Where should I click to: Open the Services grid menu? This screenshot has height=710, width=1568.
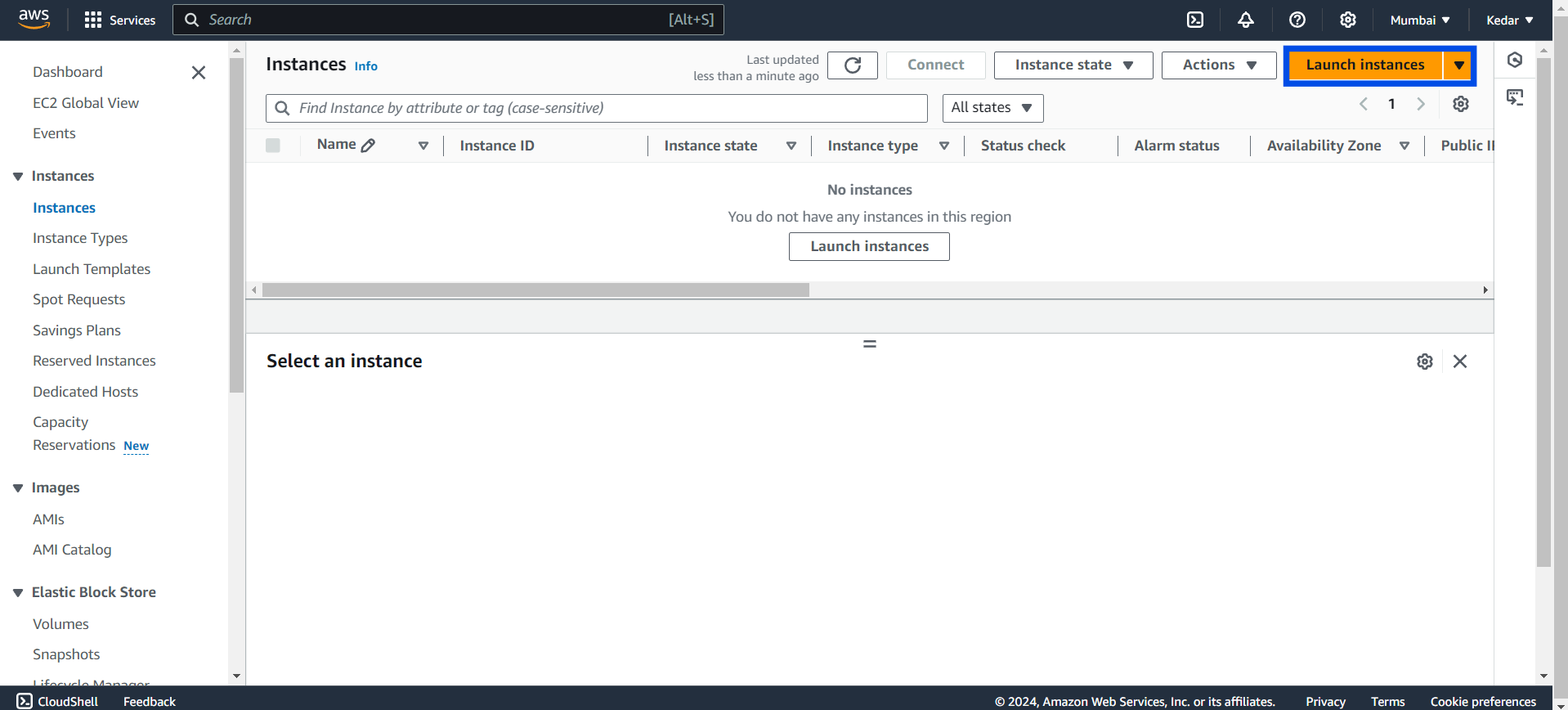pos(119,20)
